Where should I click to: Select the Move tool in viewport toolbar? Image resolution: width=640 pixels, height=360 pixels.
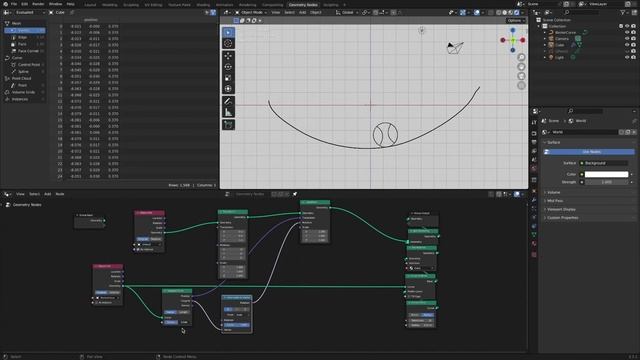(228, 56)
